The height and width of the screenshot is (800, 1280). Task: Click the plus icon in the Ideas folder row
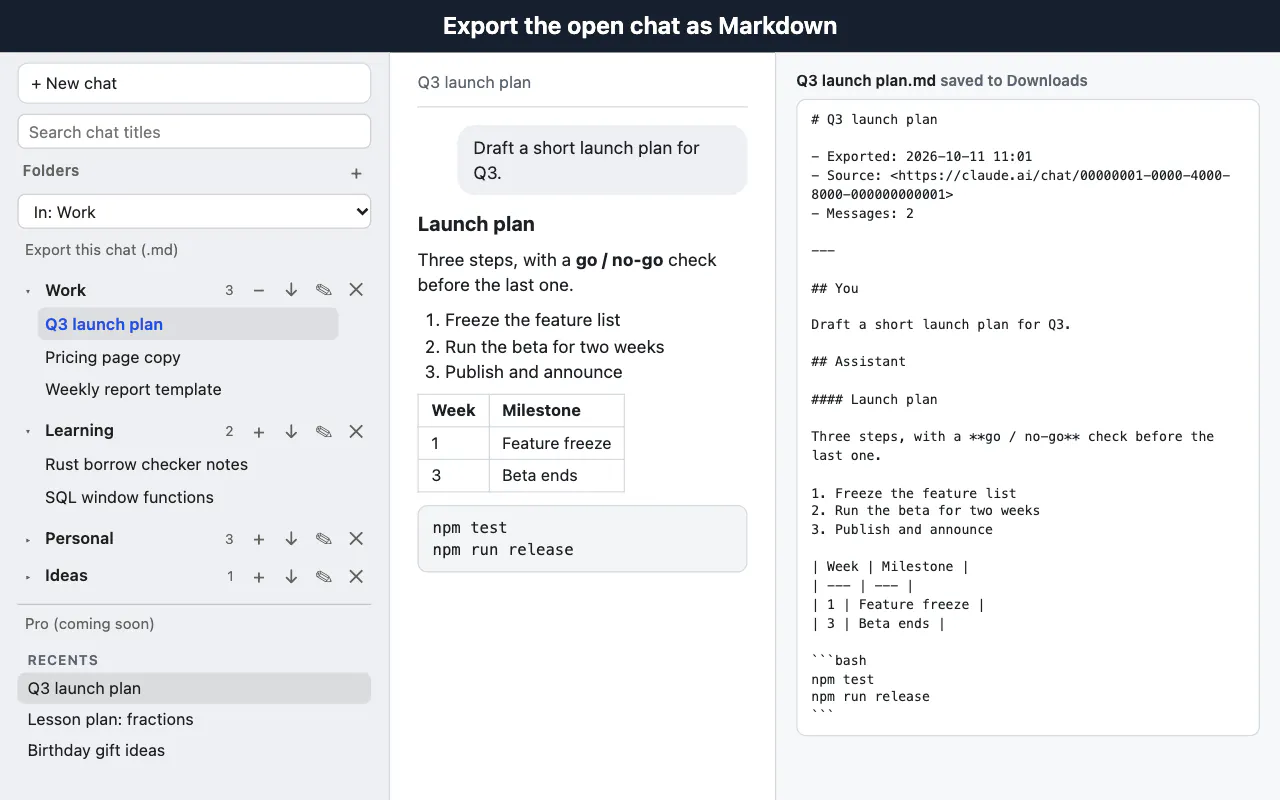click(259, 577)
